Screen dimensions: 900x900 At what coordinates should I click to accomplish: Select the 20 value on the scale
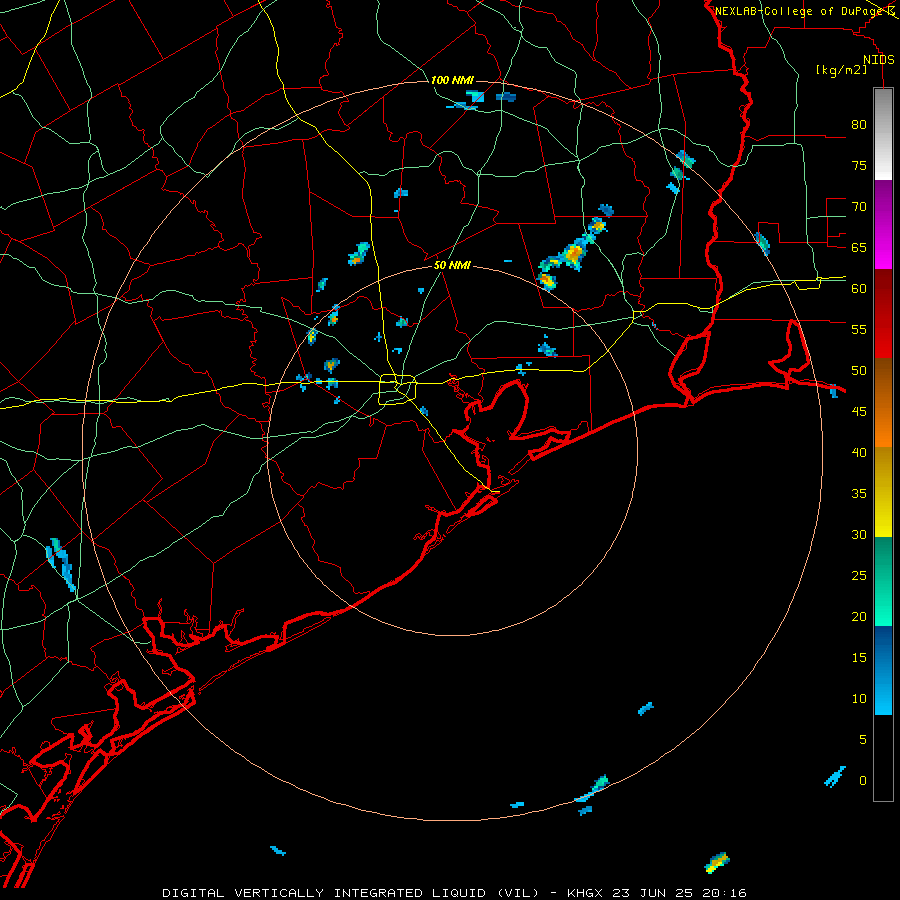[859, 616]
